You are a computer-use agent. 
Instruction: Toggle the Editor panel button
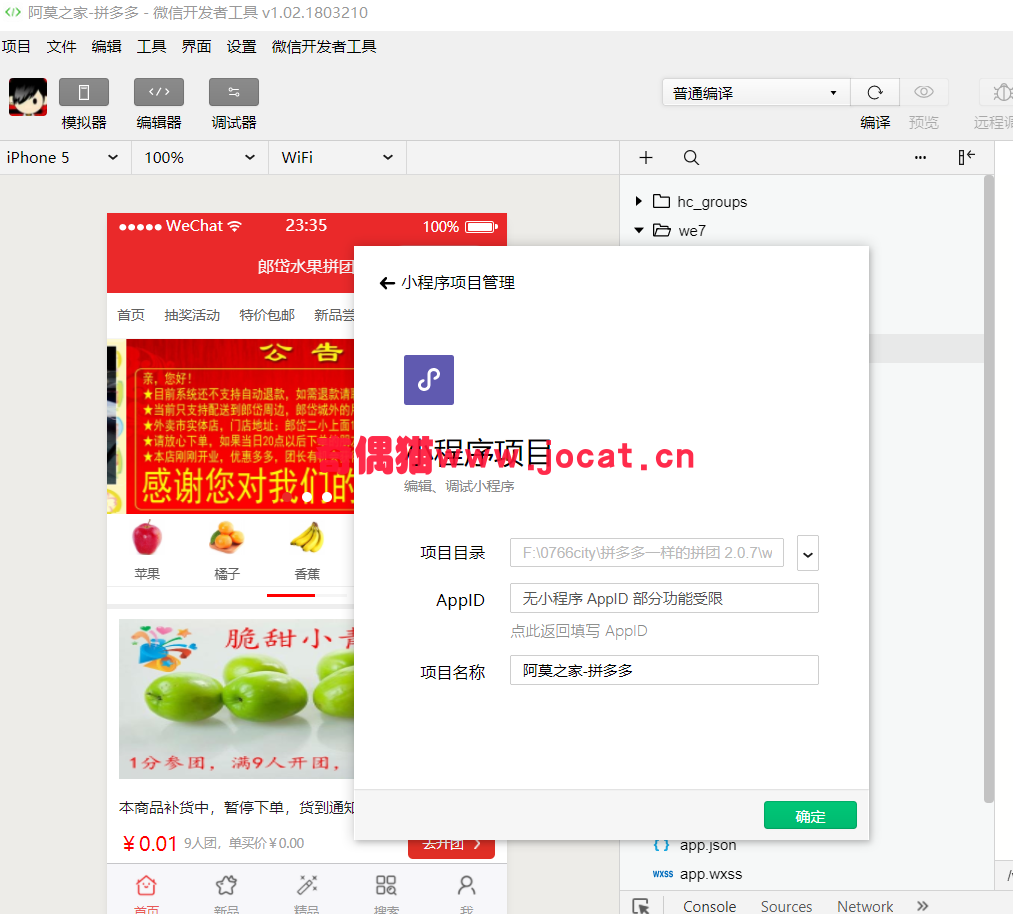click(x=159, y=92)
